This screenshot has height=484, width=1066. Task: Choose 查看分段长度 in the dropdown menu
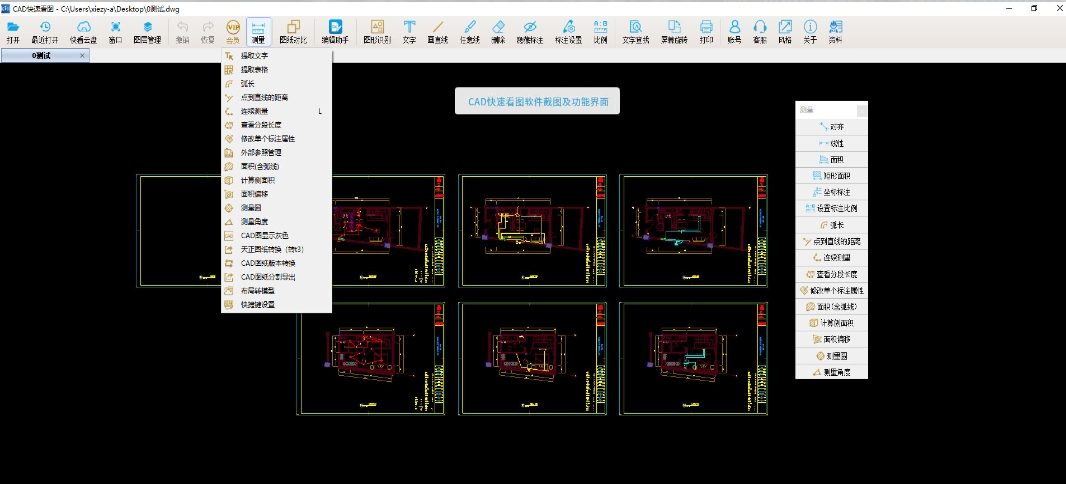pos(276,125)
